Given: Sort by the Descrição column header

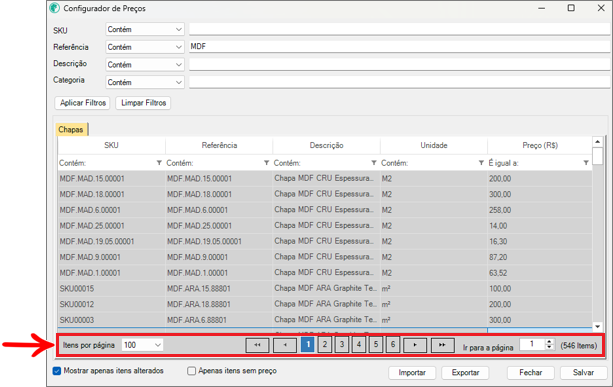Looking at the screenshot, I should [x=326, y=145].
